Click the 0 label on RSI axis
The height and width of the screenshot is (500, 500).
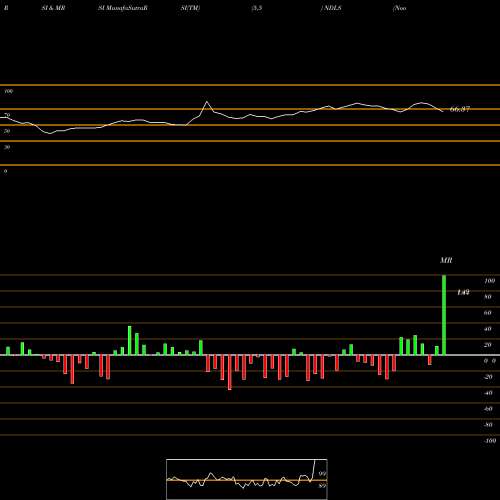coord(6,171)
